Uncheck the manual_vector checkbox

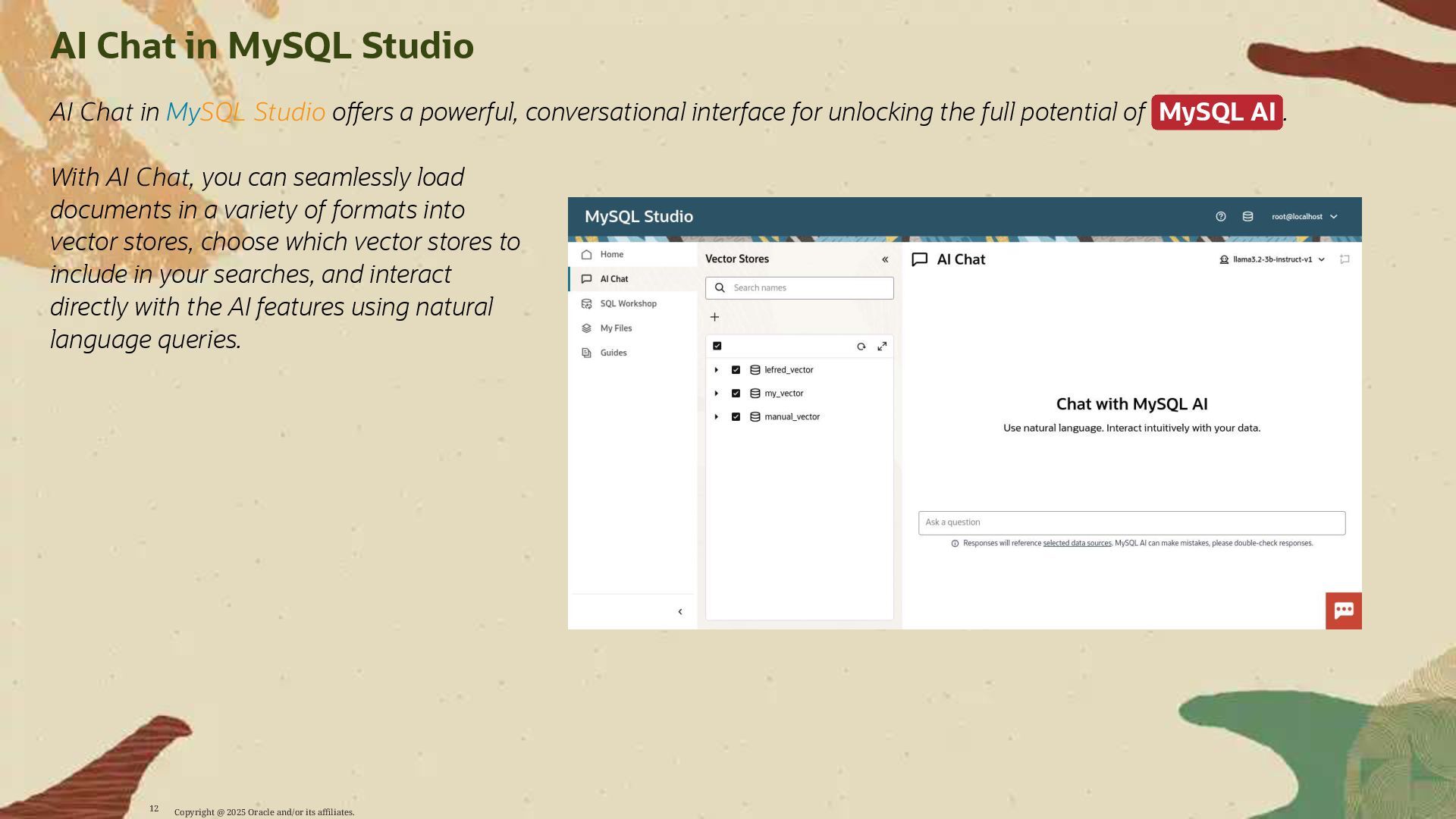point(736,417)
